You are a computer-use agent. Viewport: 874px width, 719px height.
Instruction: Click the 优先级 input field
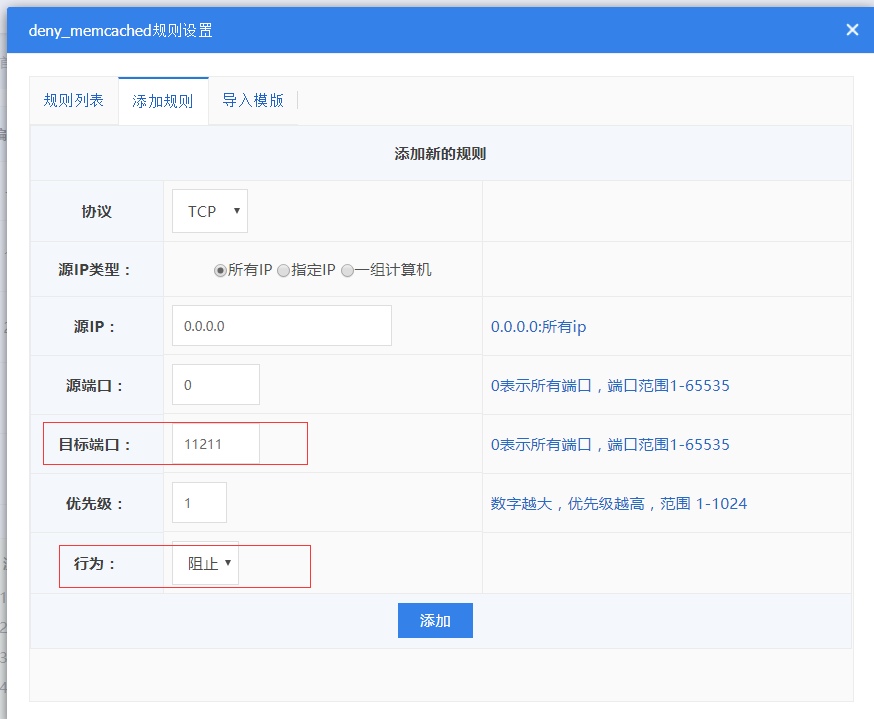pos(199,503)
